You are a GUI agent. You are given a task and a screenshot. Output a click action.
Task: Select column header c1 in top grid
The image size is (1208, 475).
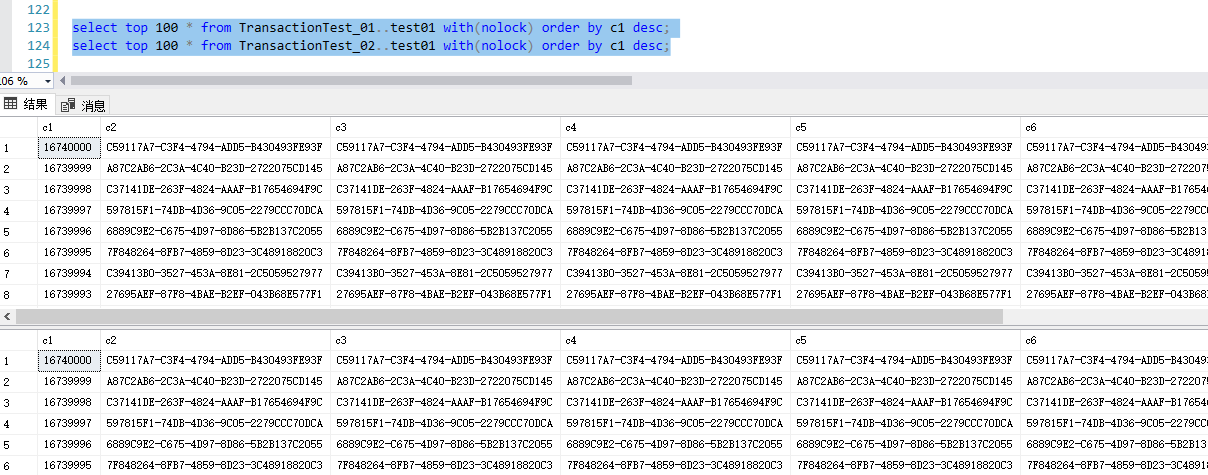[69, 127]
